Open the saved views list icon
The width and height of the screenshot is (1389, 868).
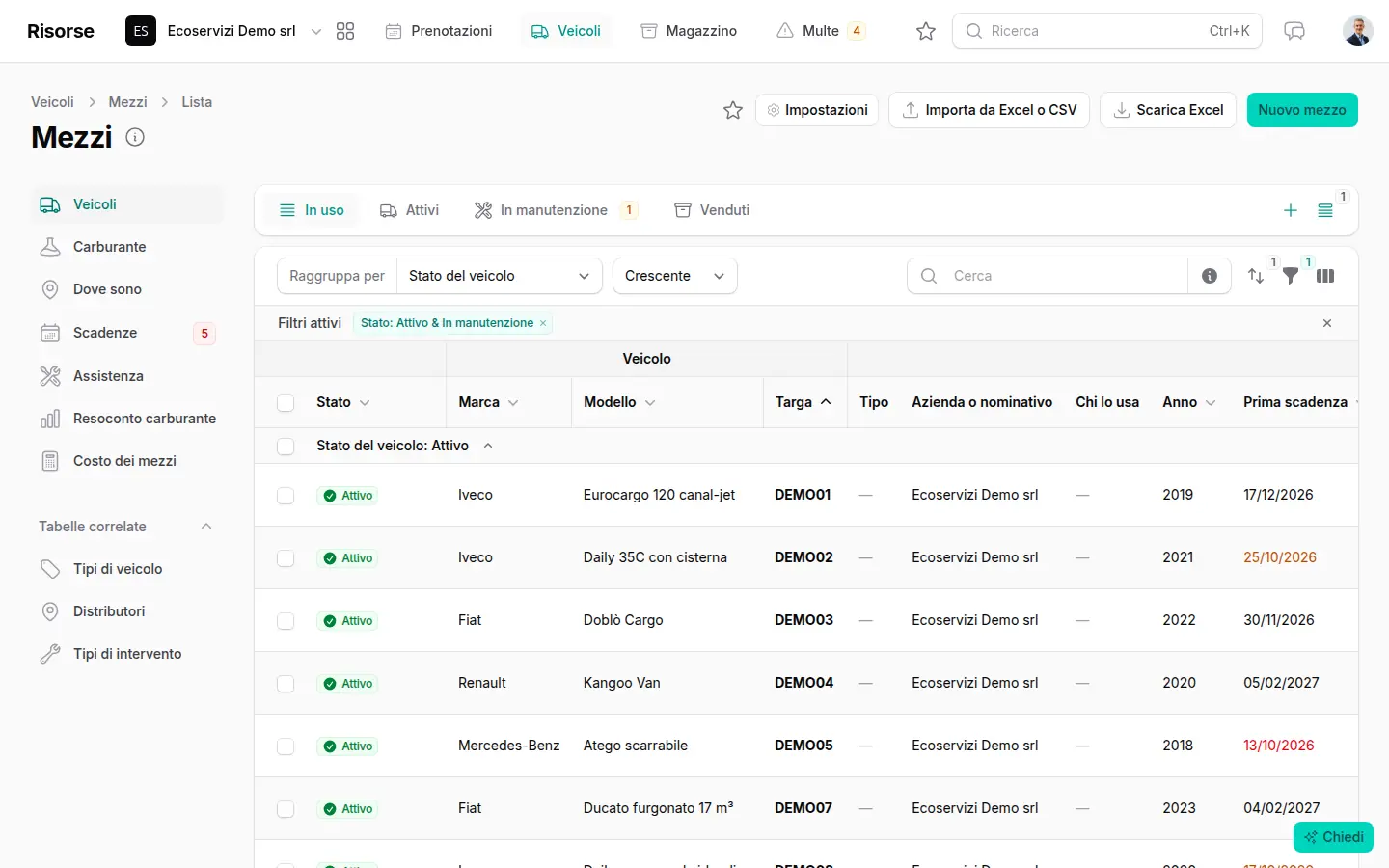pos(1325,210)
